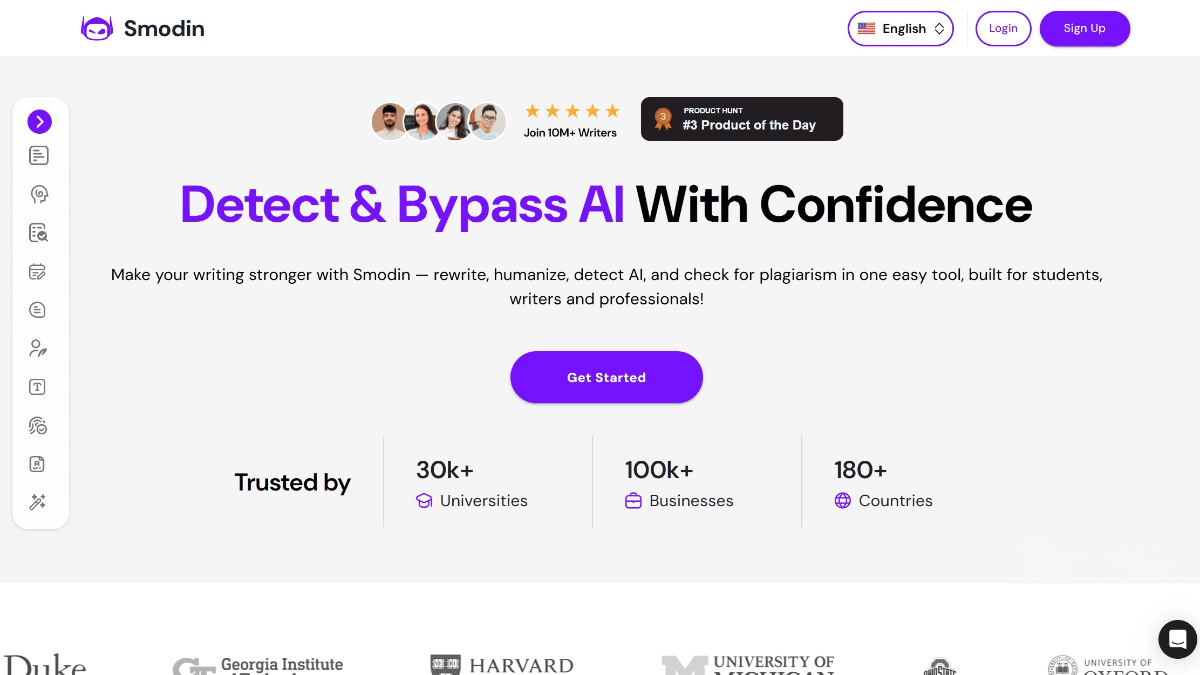Click the 'T' text tool icon in sidebar

(38, 387)
